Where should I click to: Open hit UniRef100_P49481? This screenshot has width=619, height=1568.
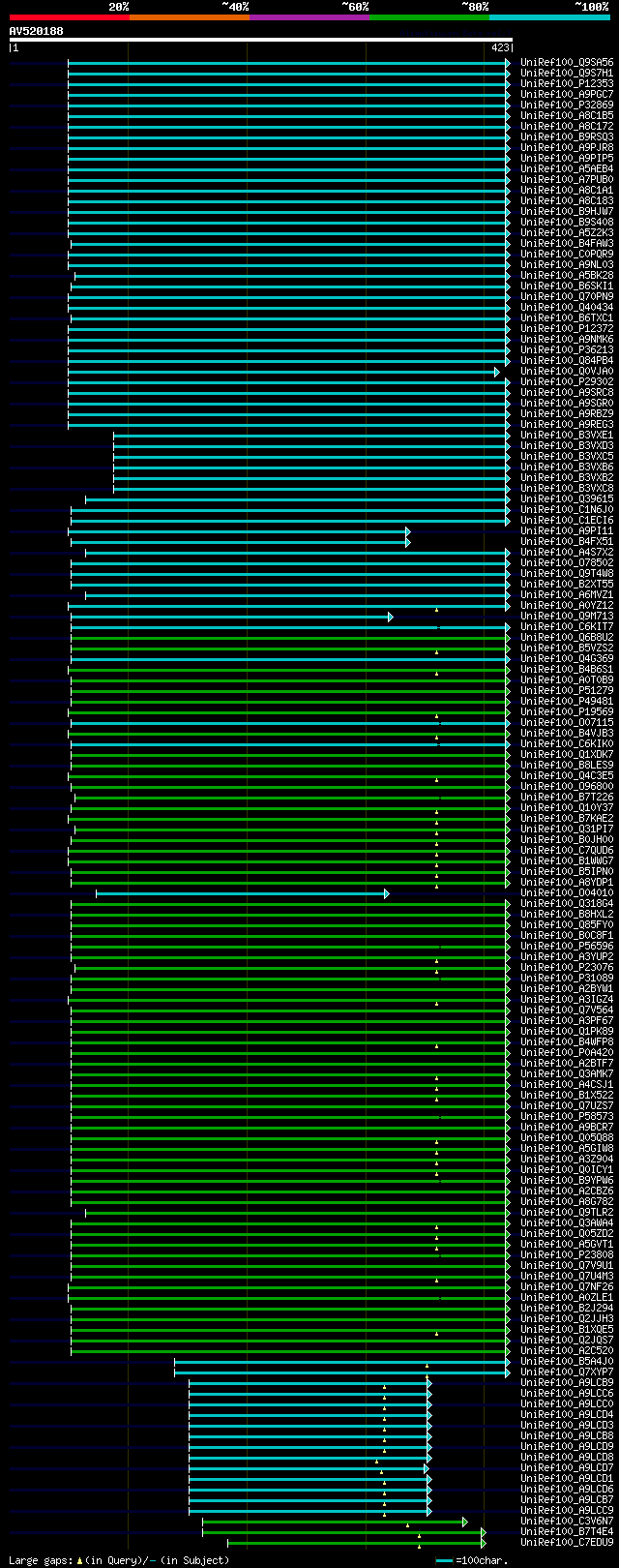[567, 702]
